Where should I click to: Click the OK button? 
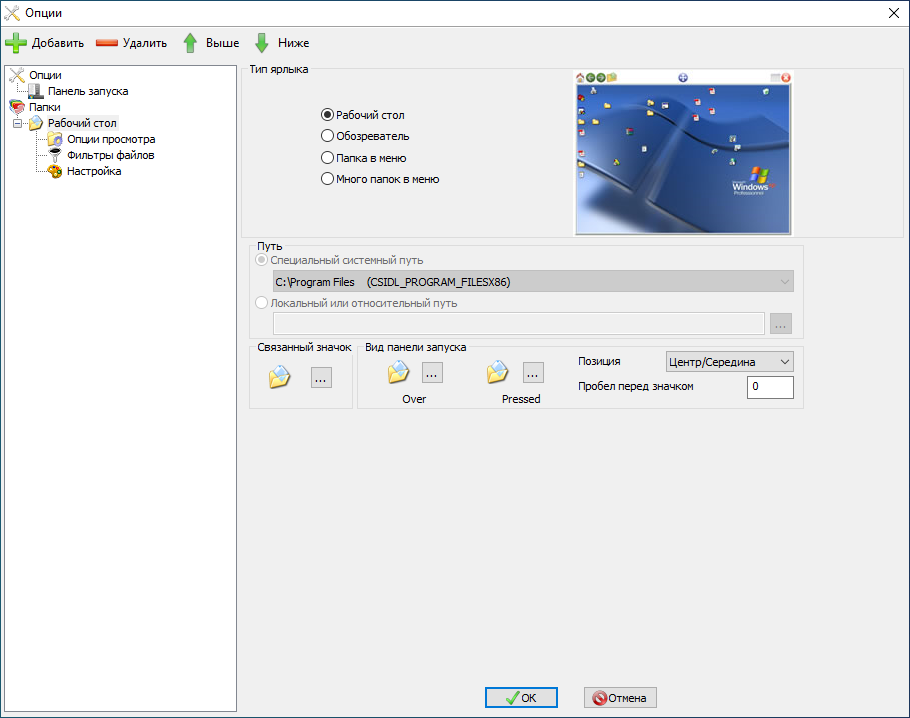(521, 698)
